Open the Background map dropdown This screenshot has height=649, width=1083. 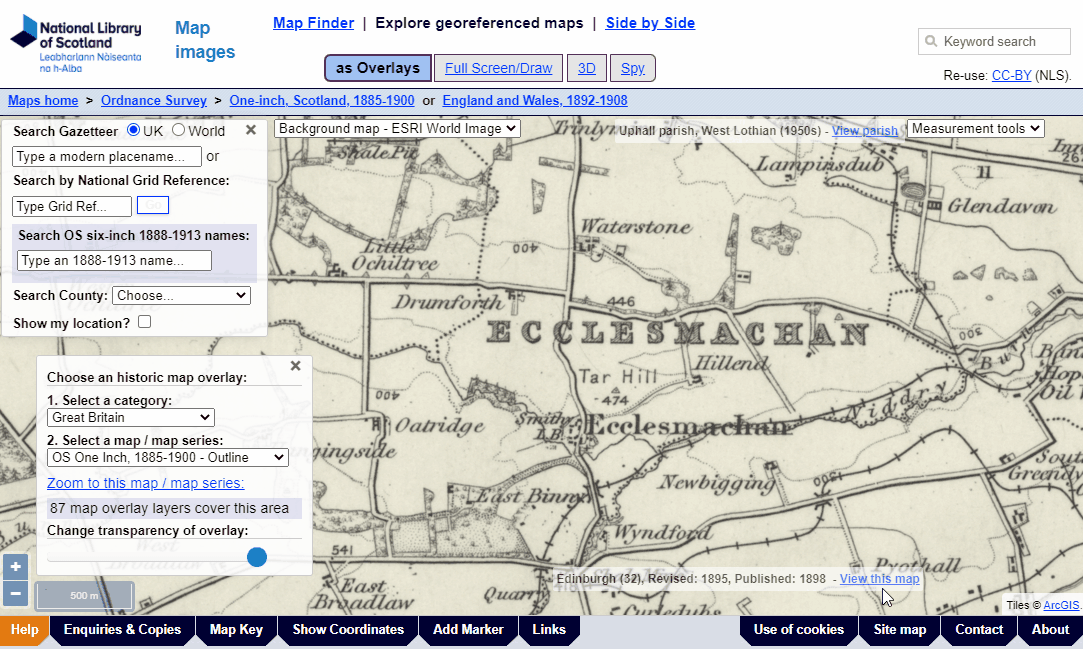coord(397,128)
